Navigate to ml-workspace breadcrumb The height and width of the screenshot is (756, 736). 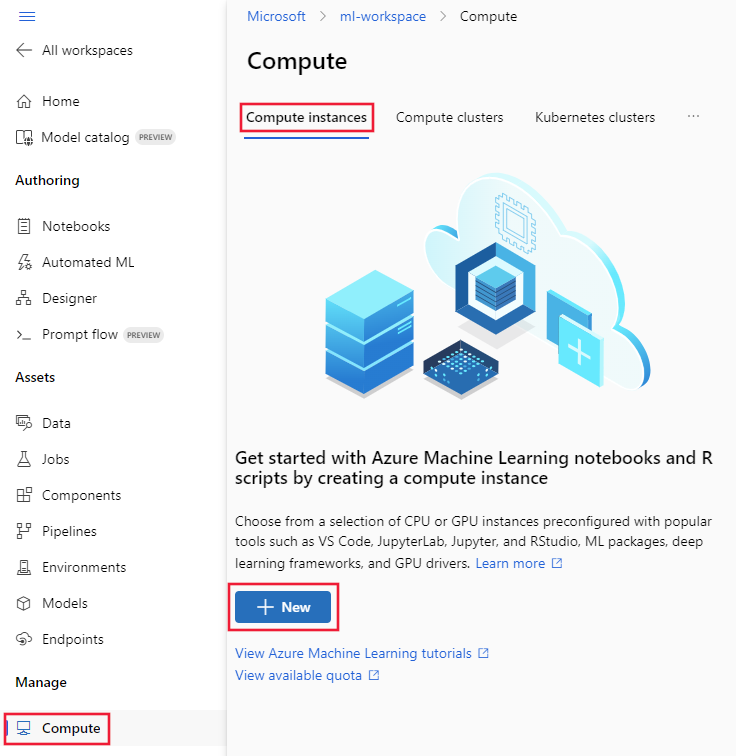[383, 16]
